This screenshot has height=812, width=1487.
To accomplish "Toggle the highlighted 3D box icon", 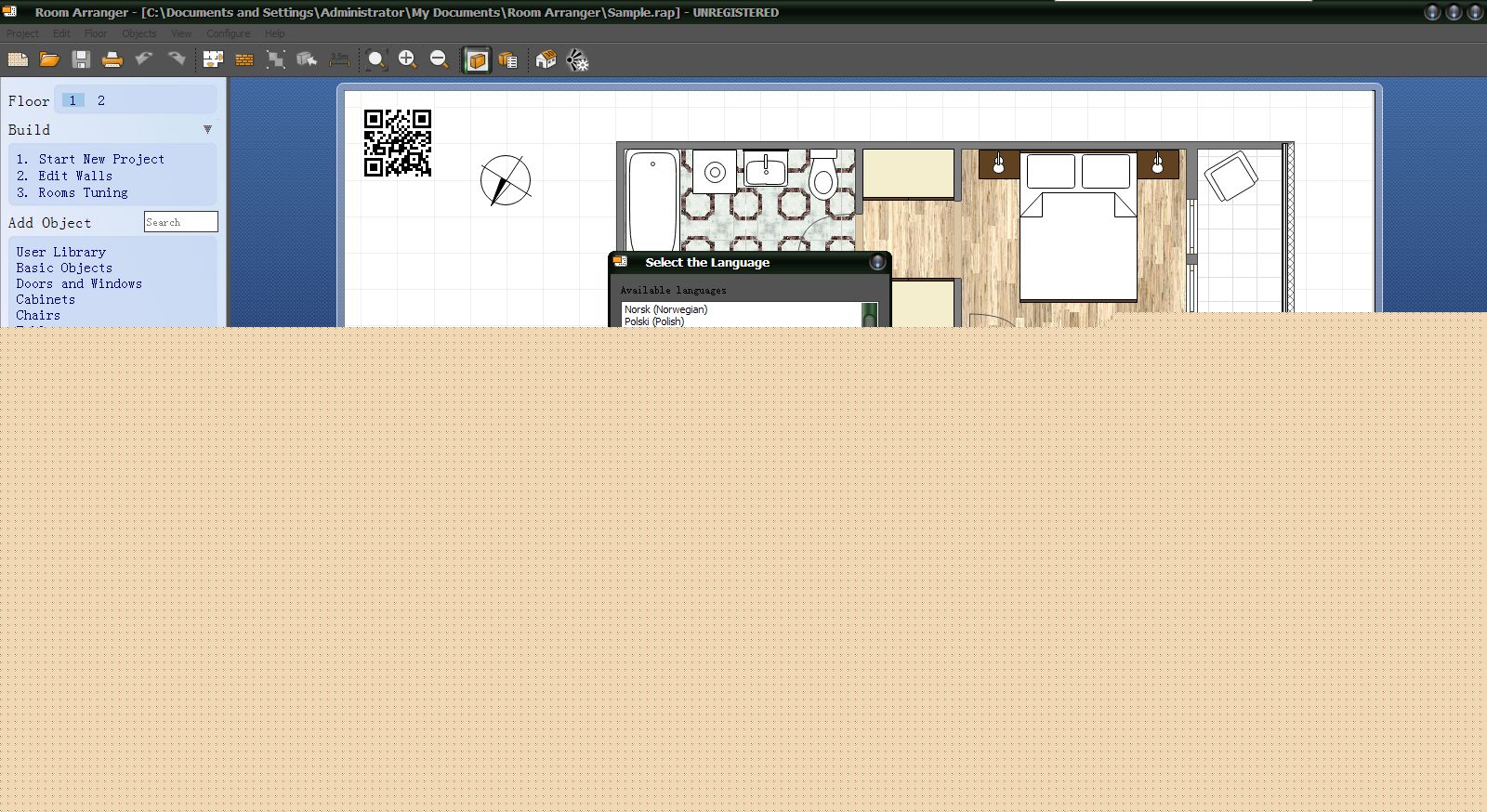I will tap(477, 60).
